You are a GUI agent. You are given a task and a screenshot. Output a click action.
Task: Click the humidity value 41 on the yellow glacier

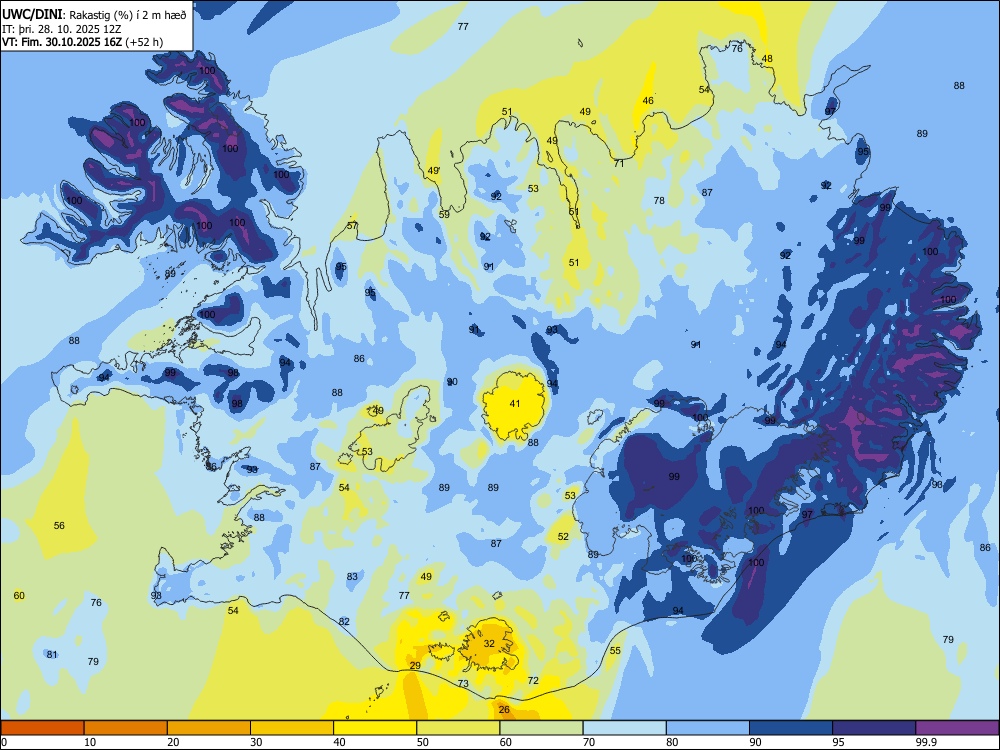coord(515,404)
